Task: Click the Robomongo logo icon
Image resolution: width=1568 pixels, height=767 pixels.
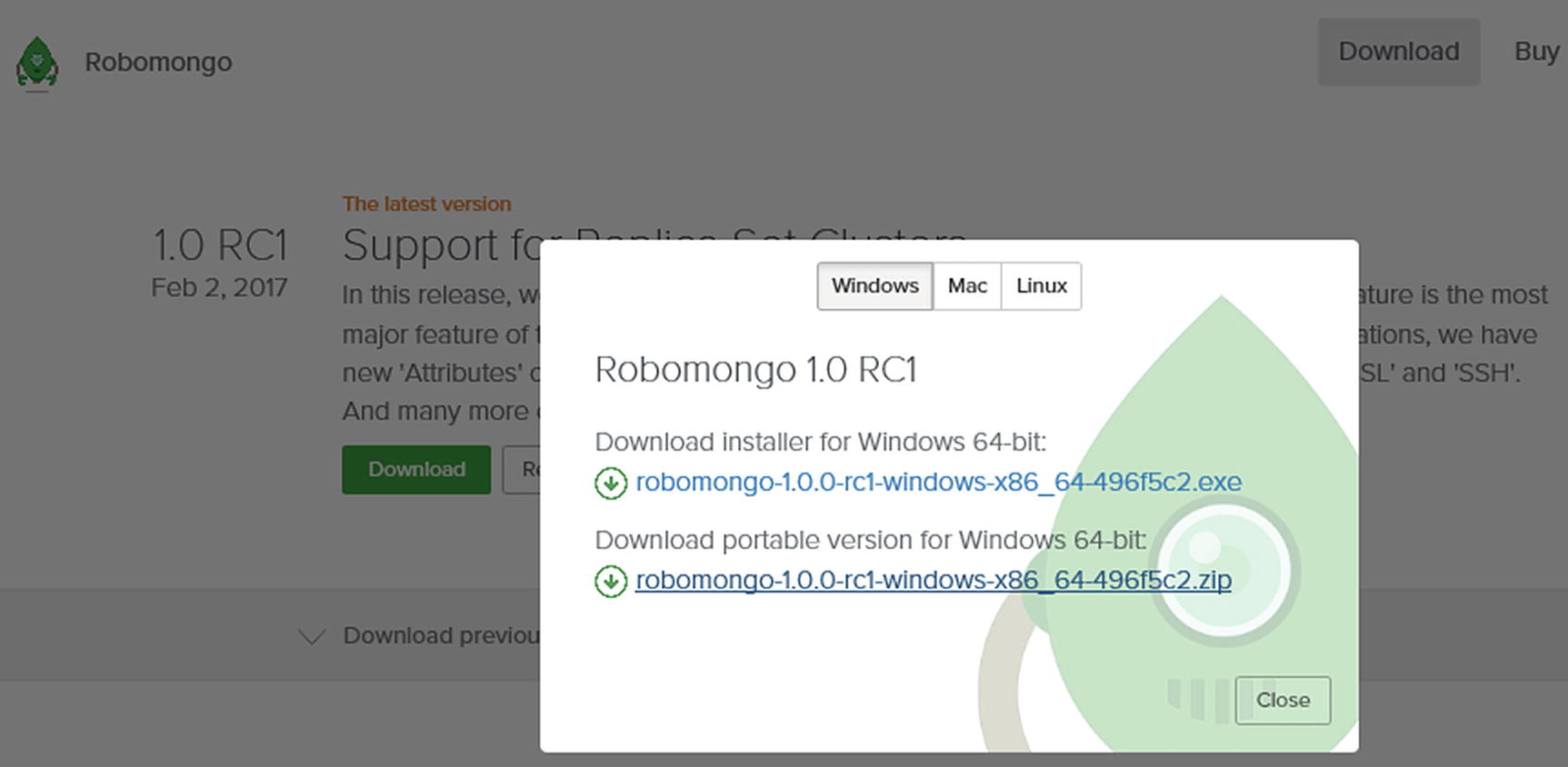Action: [x=37, y=64]
